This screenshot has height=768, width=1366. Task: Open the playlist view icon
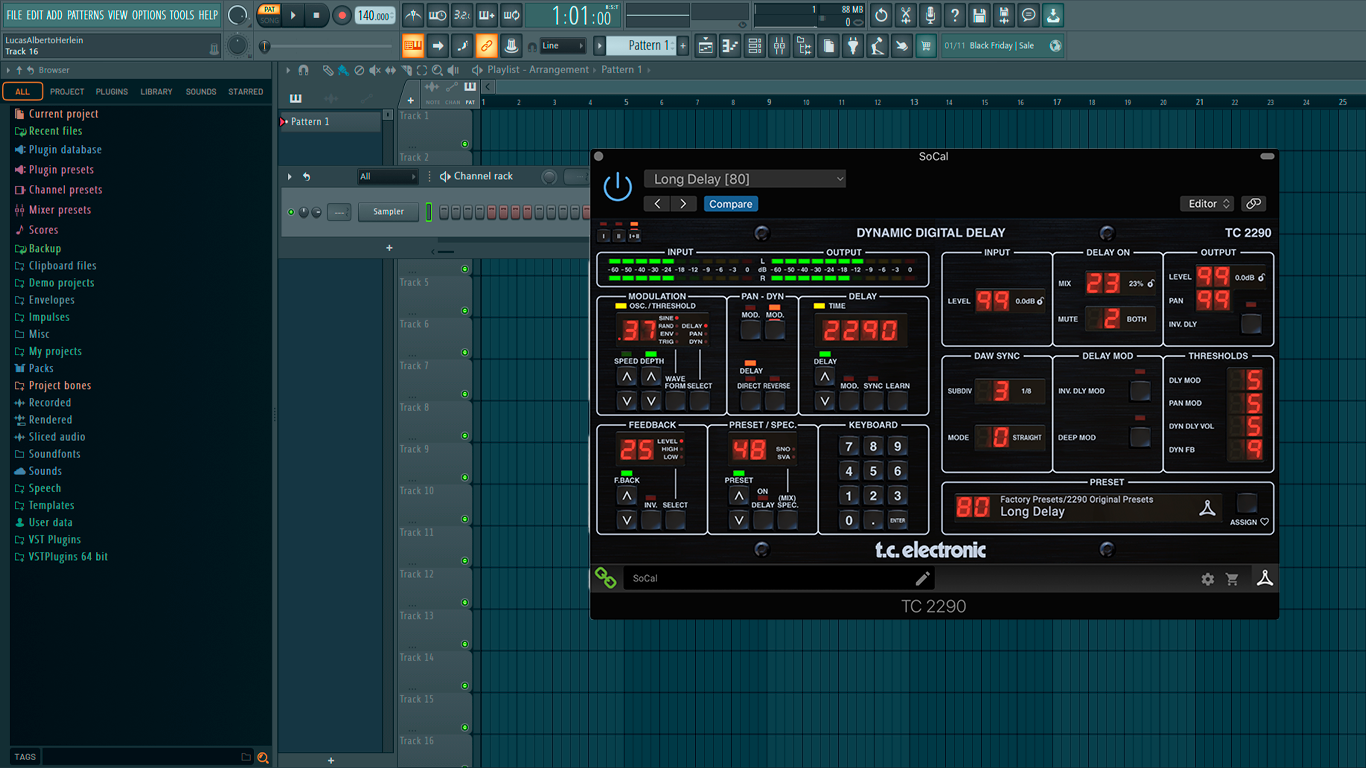point(706,46)
